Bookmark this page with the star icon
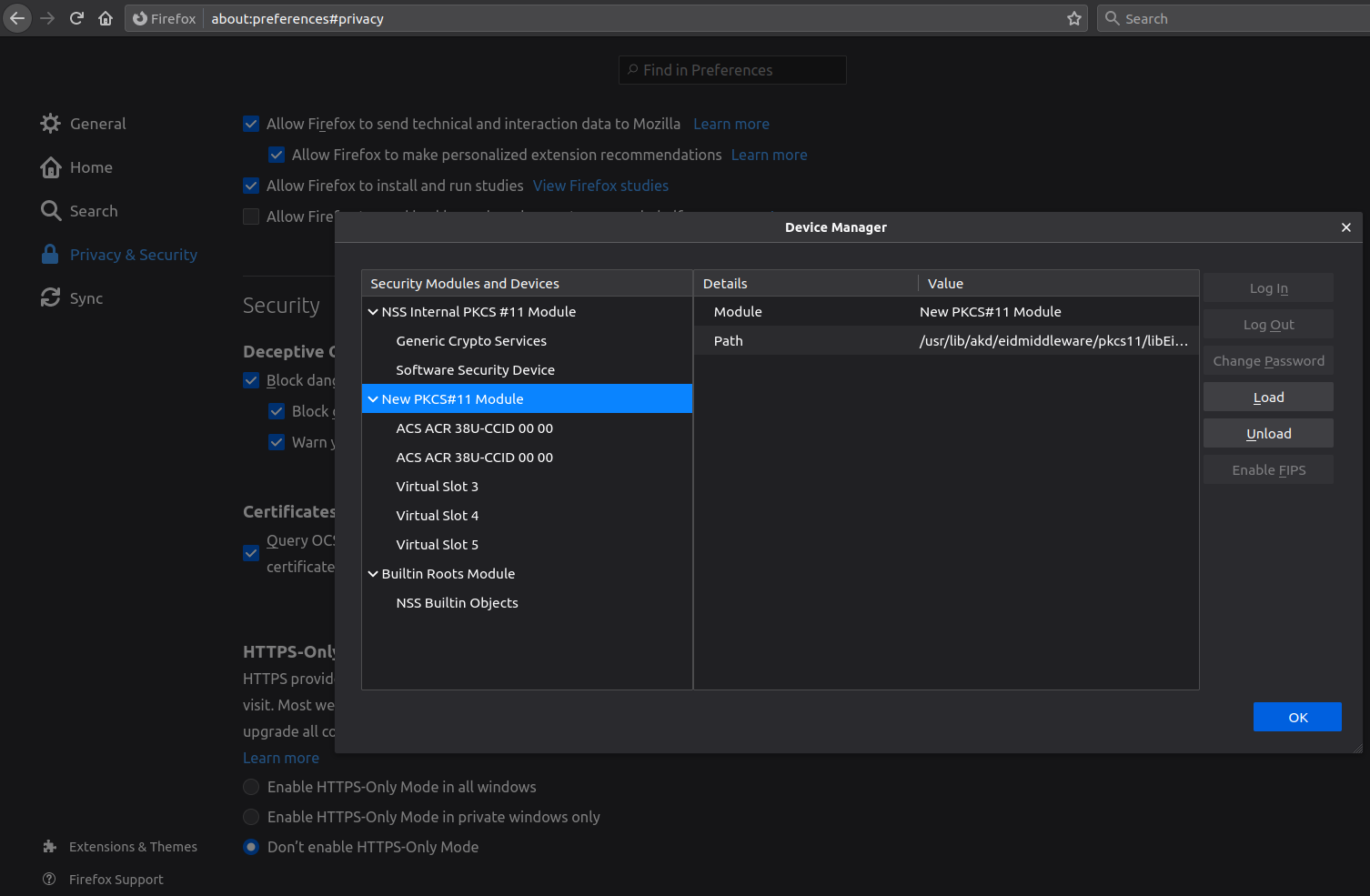 click(1074, 18)
